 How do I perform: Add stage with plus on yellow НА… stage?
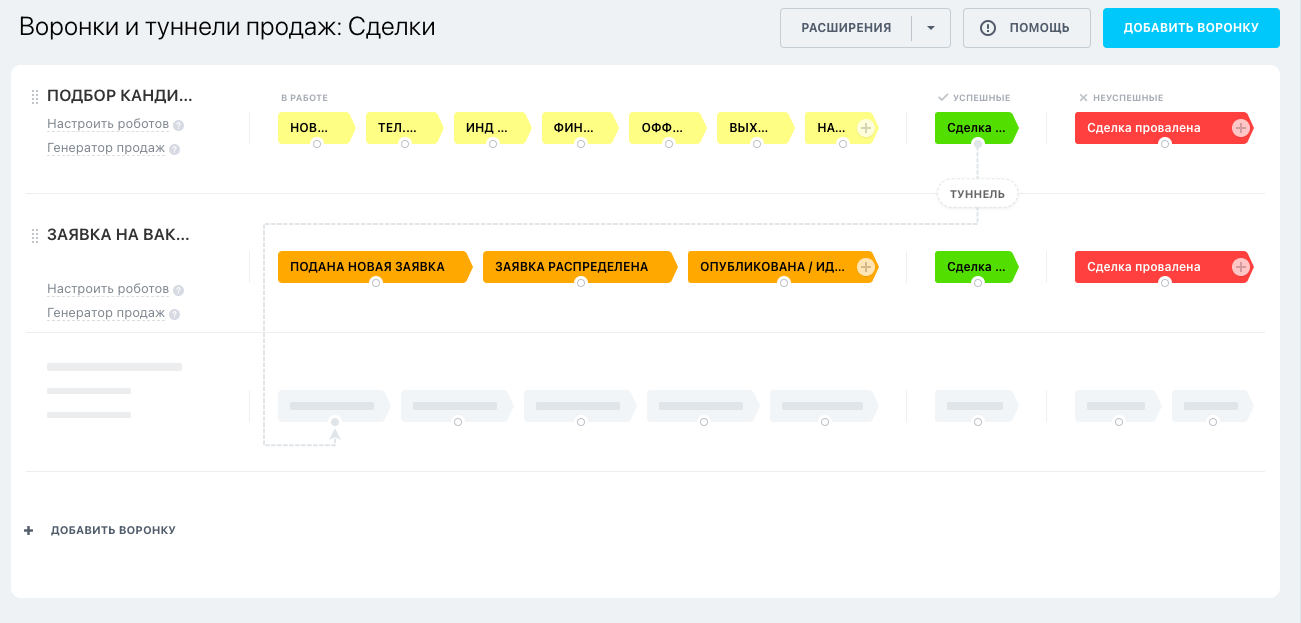[x=866, y=128]
